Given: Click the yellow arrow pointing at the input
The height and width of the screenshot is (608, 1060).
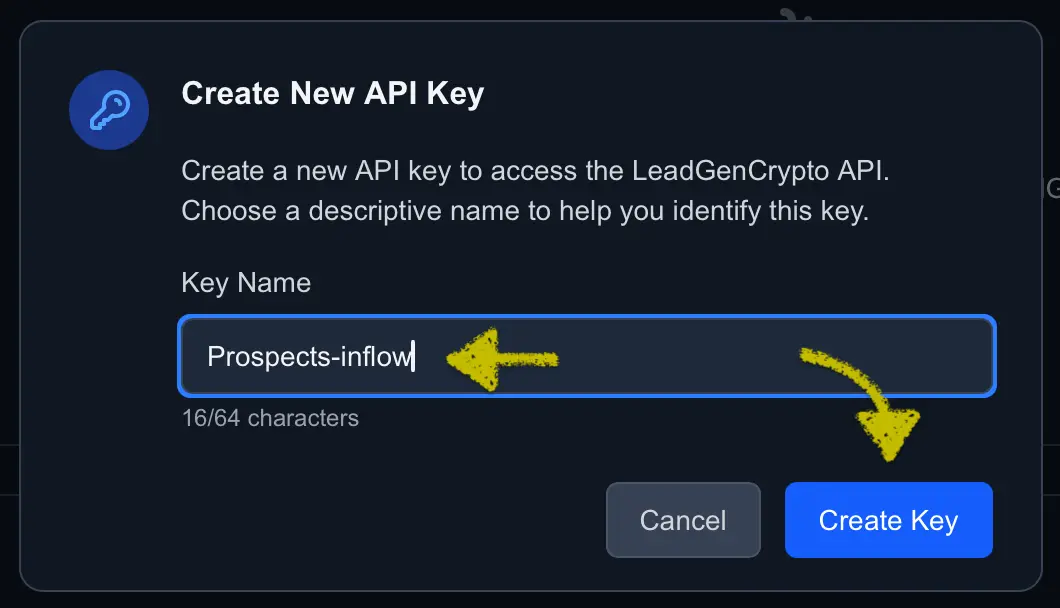Looking at the screenshot, I should point(500,358).
